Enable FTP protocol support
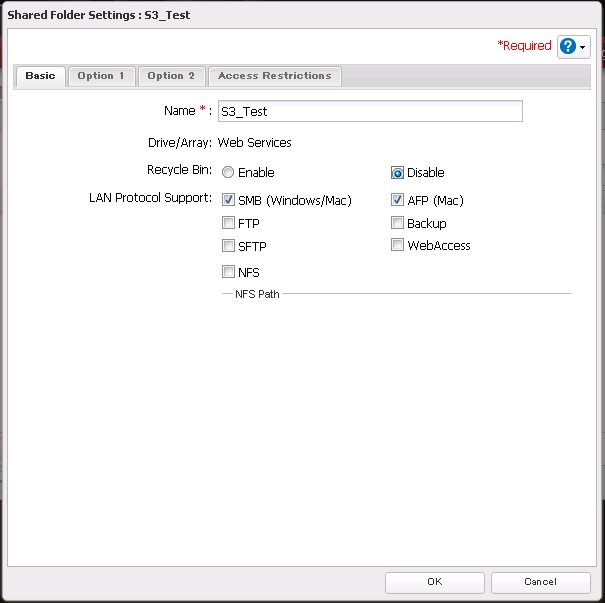This screenshot has width=605, height=603. pyautogui.click(x=228, y=224)
